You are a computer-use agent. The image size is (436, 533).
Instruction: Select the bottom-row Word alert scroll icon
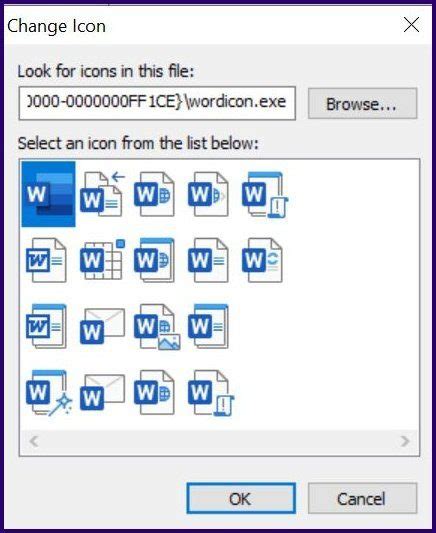tap(211, 393)
